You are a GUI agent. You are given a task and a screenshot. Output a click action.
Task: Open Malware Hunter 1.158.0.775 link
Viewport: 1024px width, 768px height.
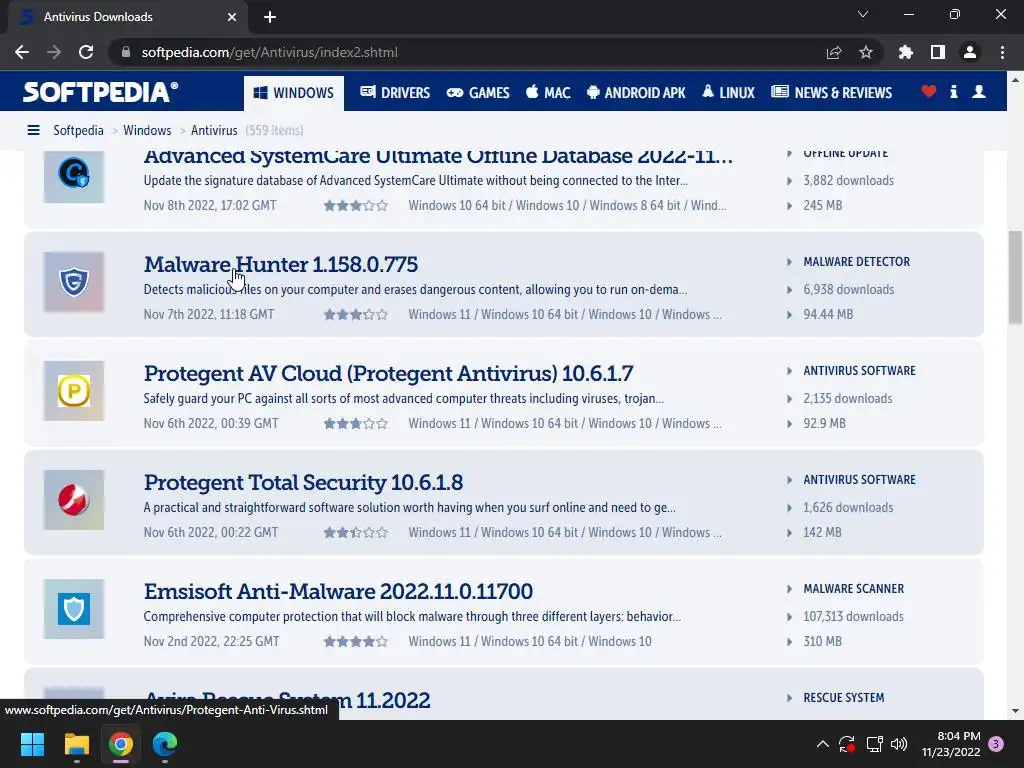coord(281,264)
